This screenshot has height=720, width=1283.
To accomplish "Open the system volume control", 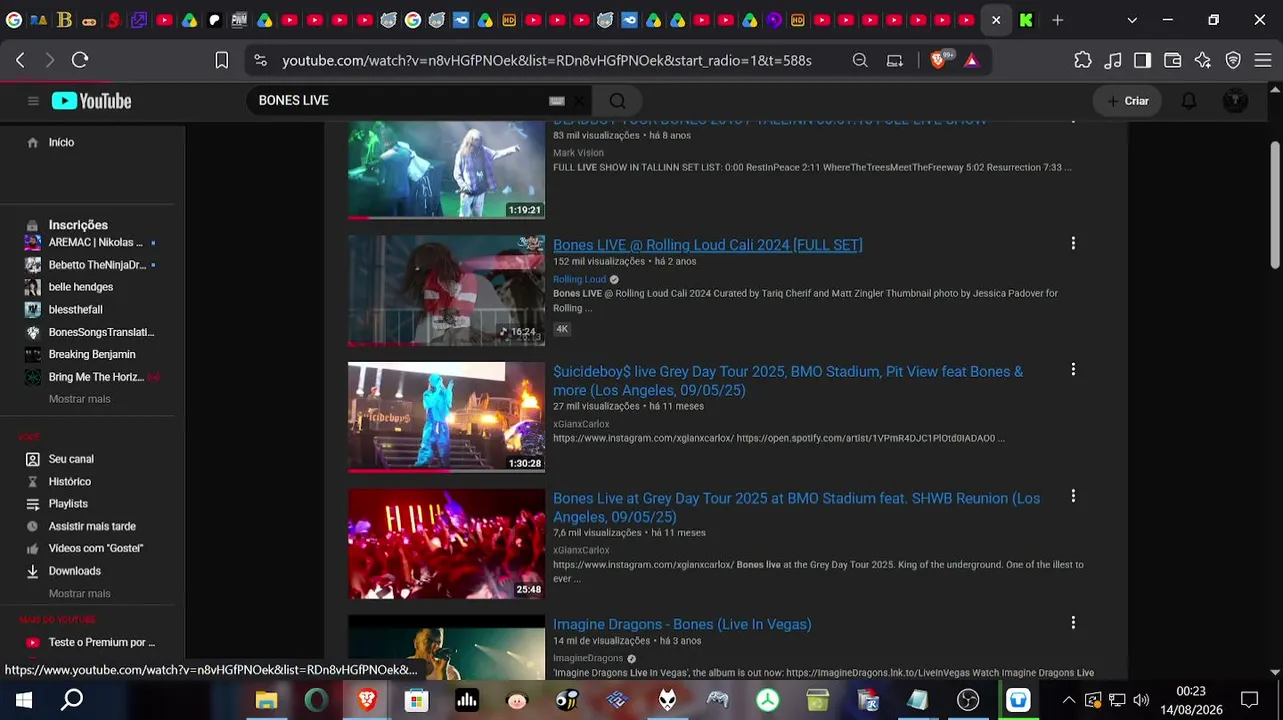I will click(1141, 700).
